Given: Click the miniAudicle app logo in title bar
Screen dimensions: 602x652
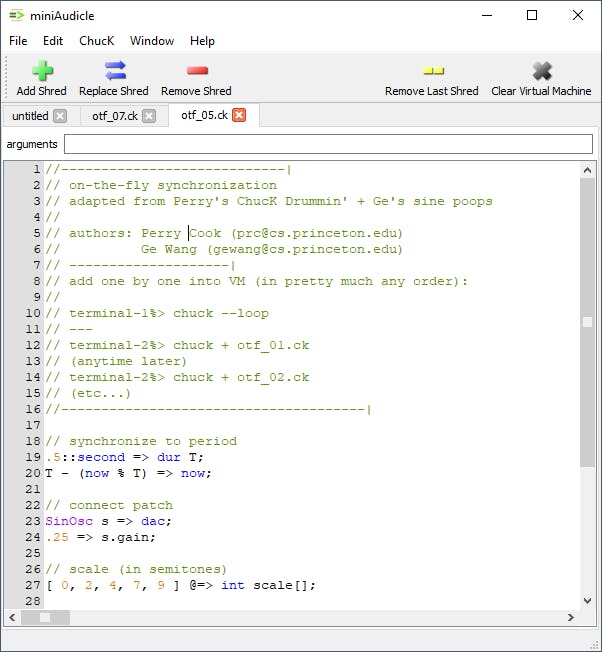Looking at the screenshot, I should (x=17, y=16).
